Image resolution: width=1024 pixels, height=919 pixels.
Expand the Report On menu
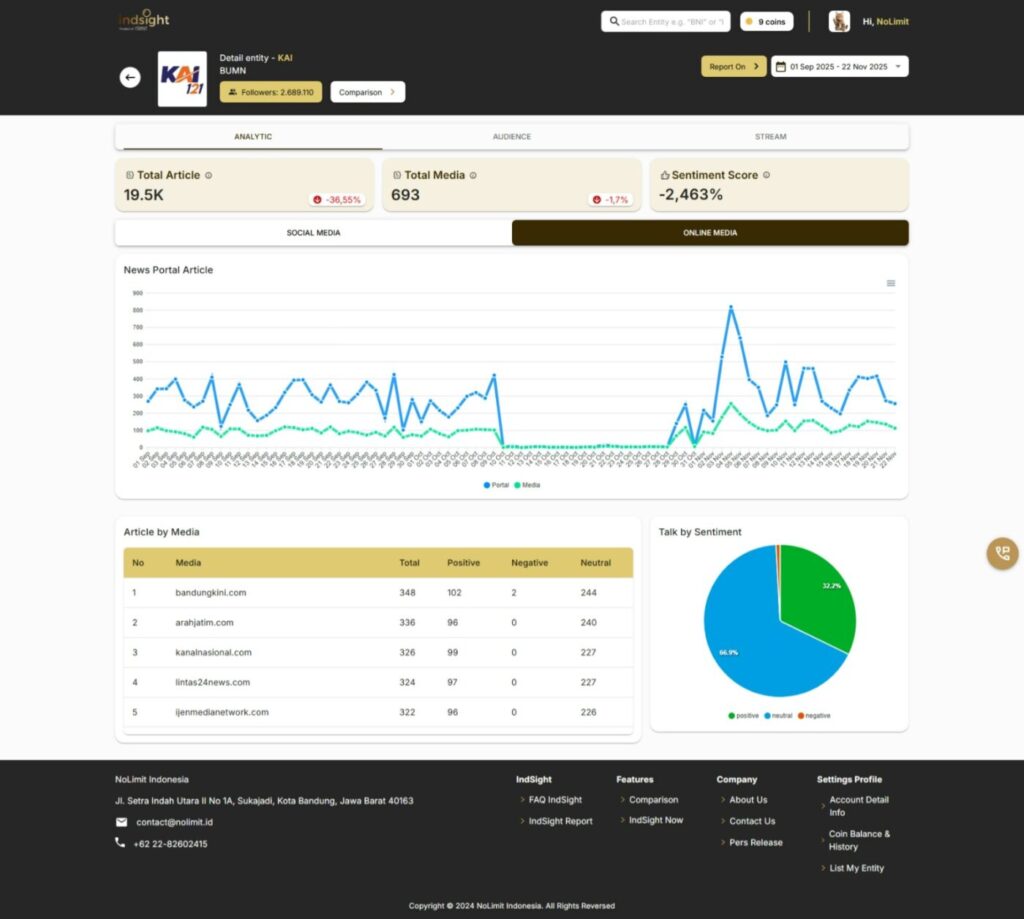[732, 66]
